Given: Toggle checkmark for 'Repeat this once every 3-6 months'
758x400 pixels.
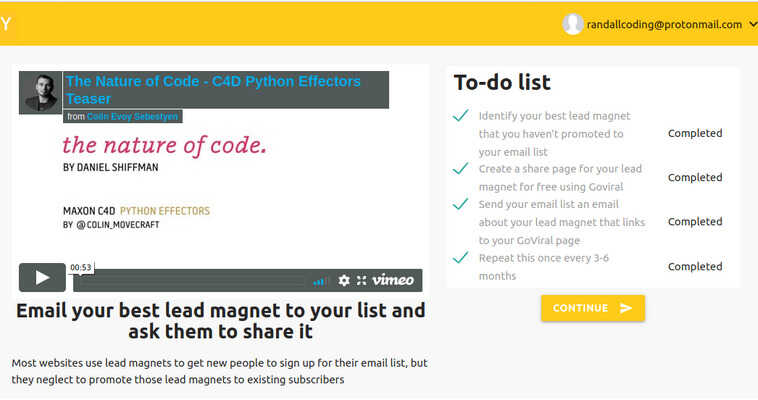Looking at the screenshot, I should [460, 257].
